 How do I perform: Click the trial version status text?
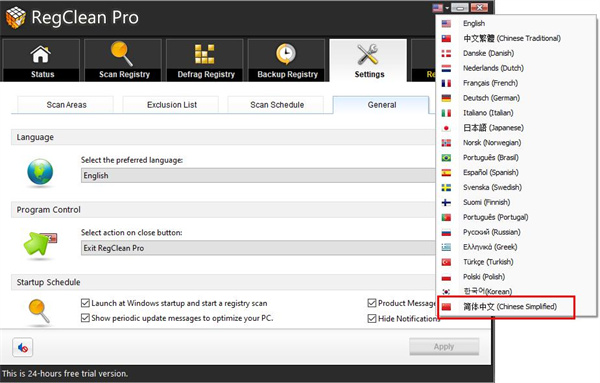[65, 373]
